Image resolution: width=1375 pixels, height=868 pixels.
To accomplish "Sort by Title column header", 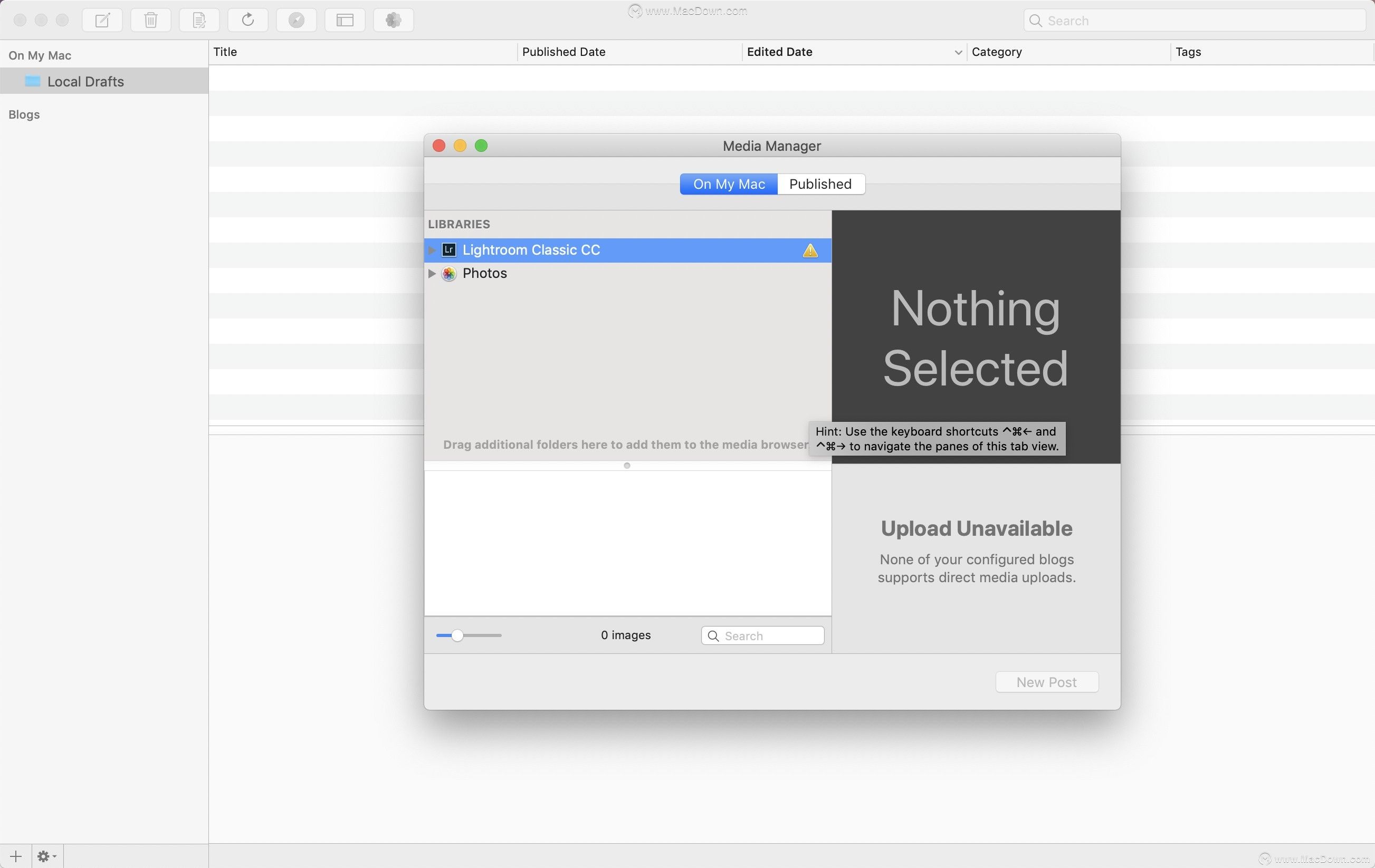I will [362, 52].
